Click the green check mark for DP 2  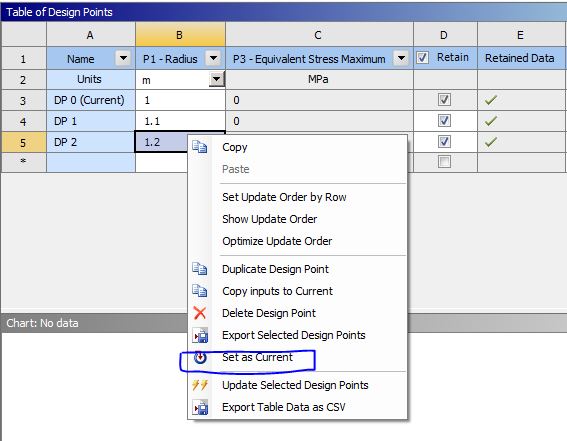pyautogui.click(x=491, y=142)
